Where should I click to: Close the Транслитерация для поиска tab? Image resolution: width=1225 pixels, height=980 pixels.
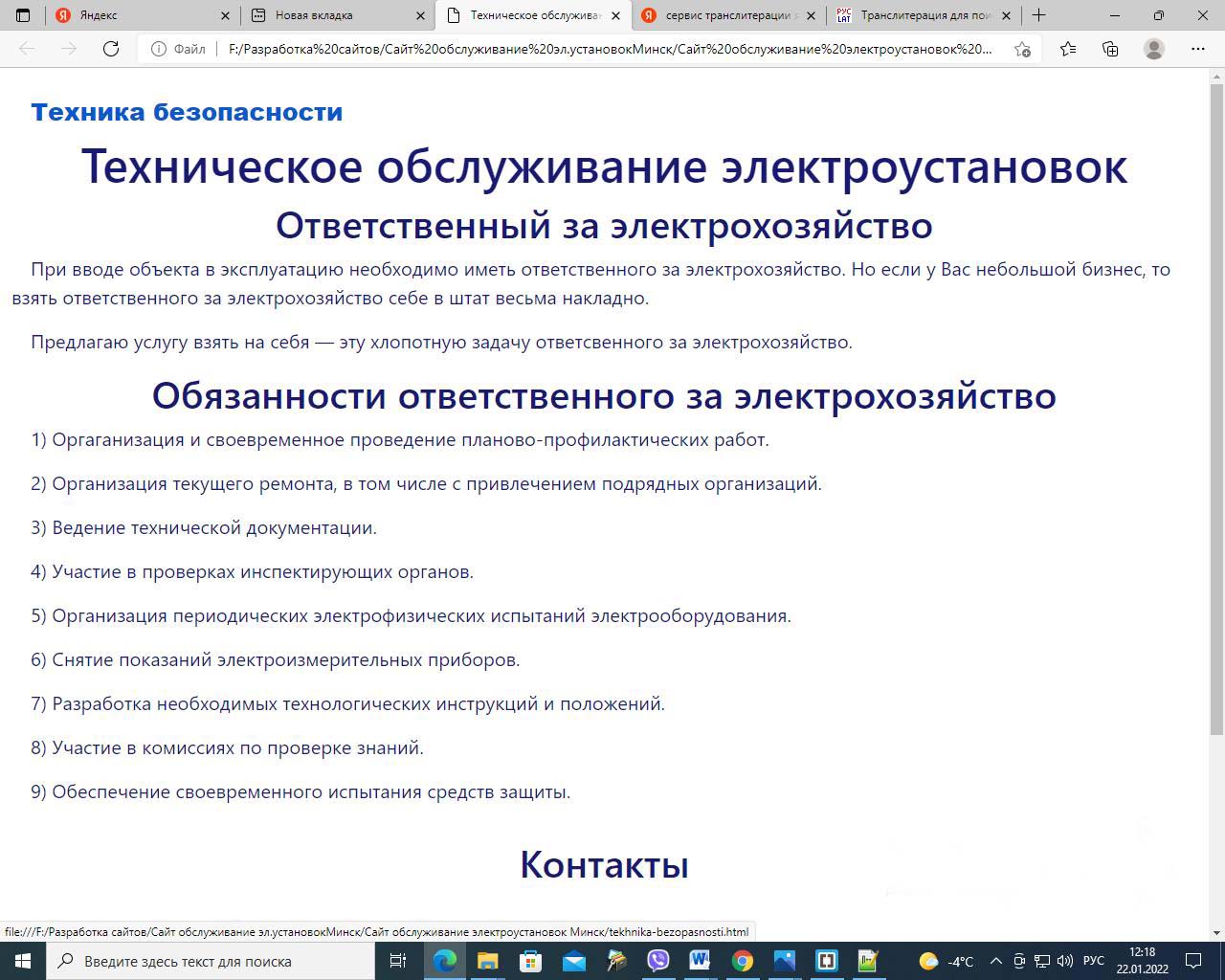tap(1006, 15)
